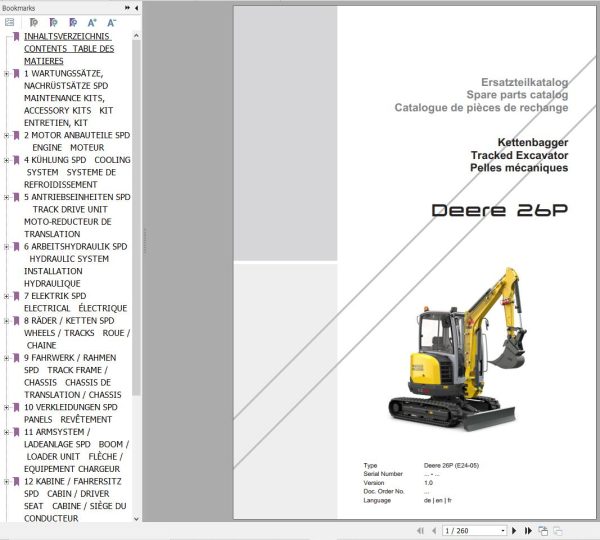Open the 1 WARTUNGSSÄTZE maintenance kits bookmark

(68, 98)
